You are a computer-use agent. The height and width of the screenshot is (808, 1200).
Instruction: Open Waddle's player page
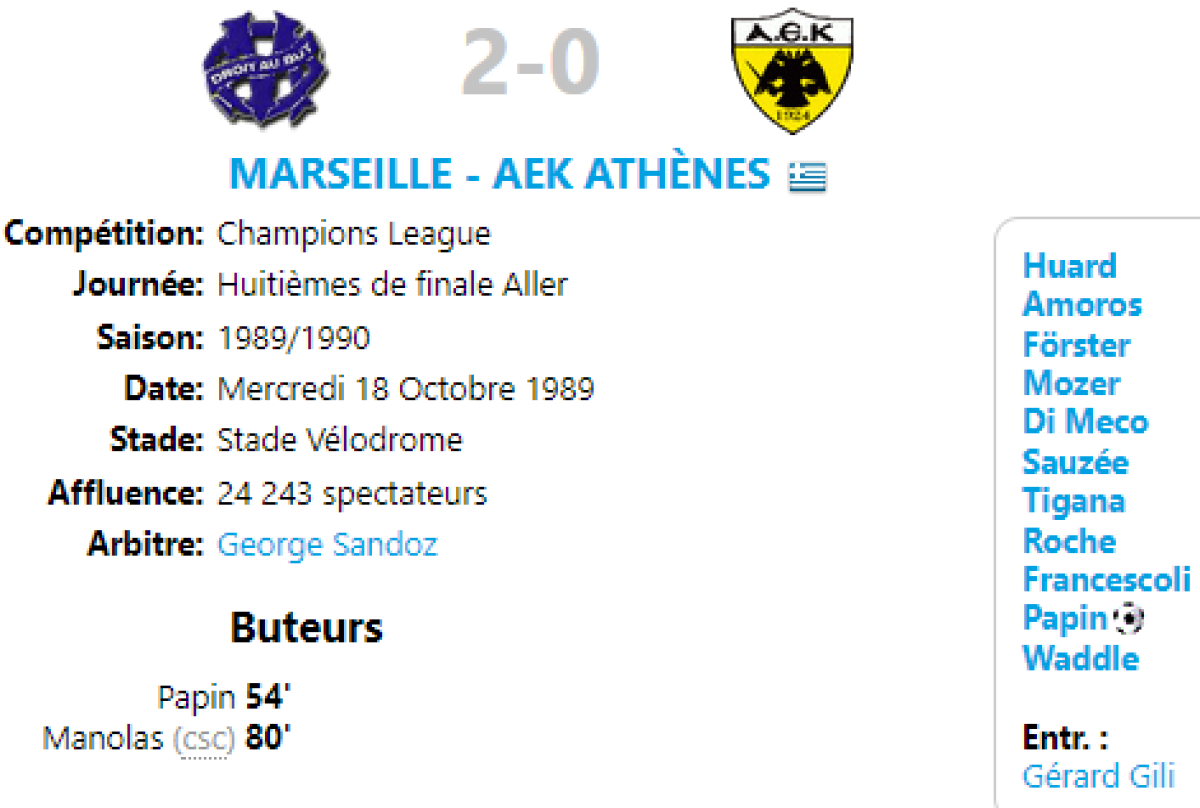1080,659
